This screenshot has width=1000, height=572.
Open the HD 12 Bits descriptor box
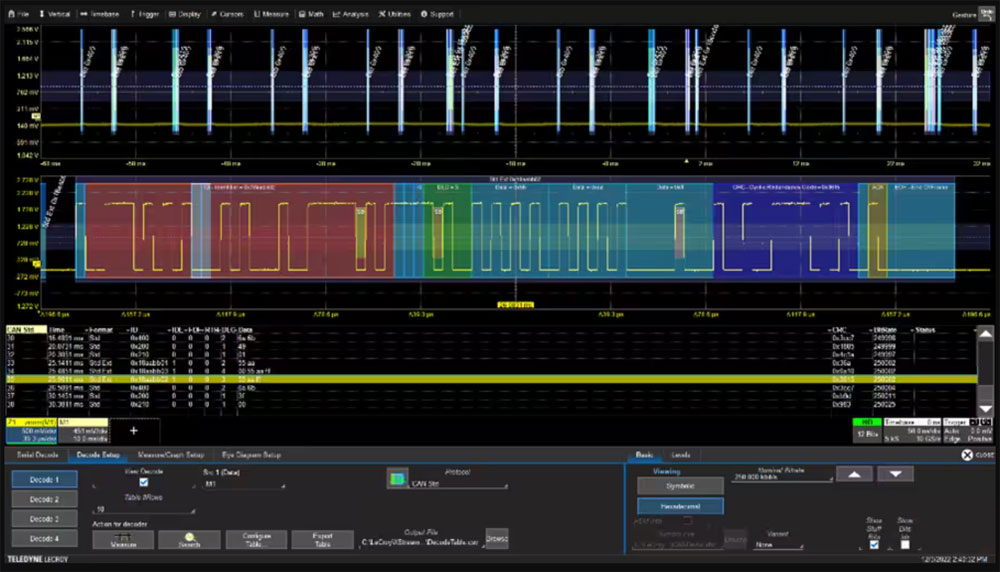point(867,430)
